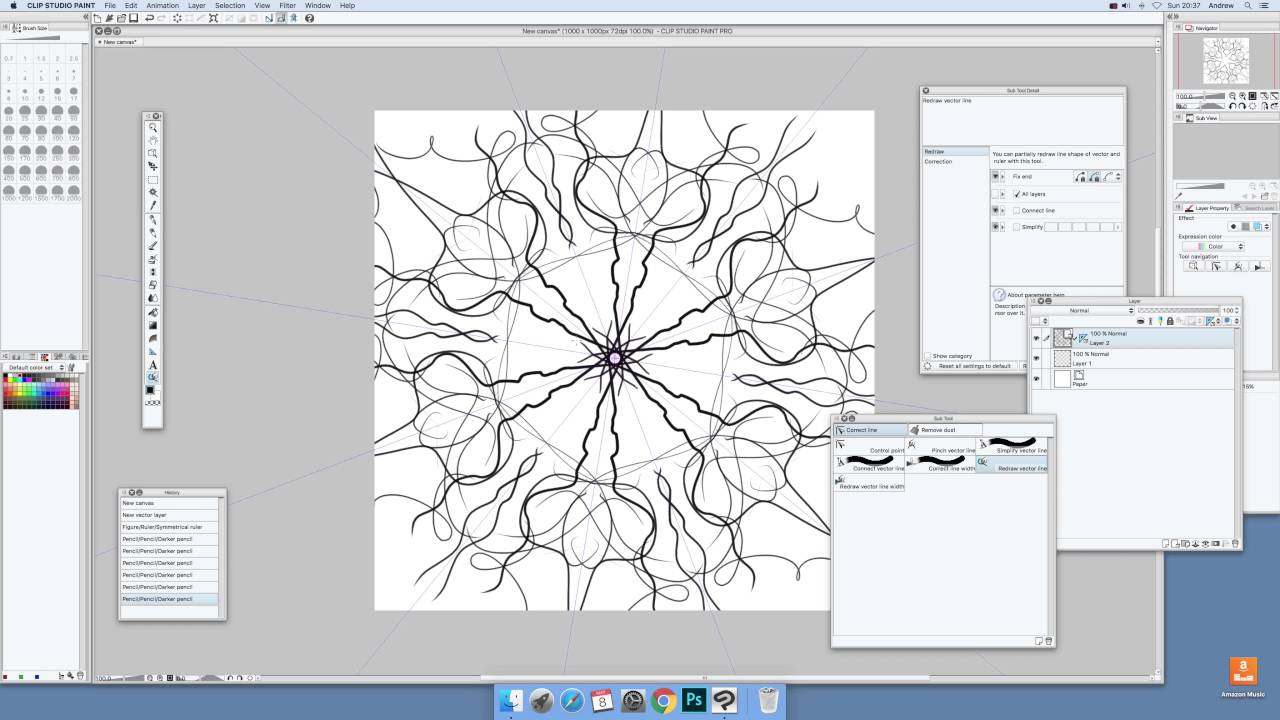The image size is (1280, 720).
Task: Select the Text tool marked A
Action: 153,364
